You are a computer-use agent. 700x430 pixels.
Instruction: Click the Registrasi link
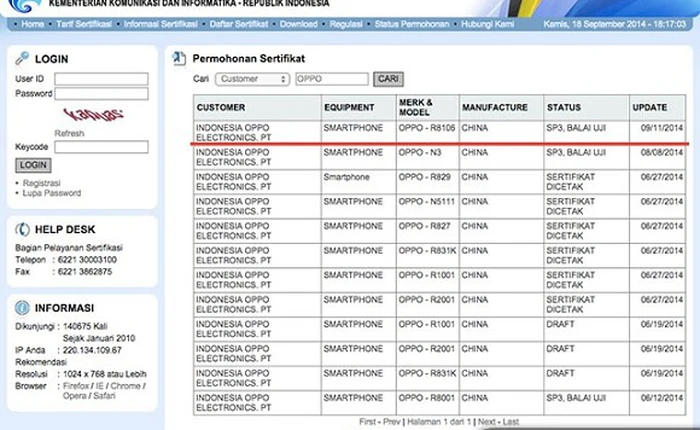click(x=41, y=183)
